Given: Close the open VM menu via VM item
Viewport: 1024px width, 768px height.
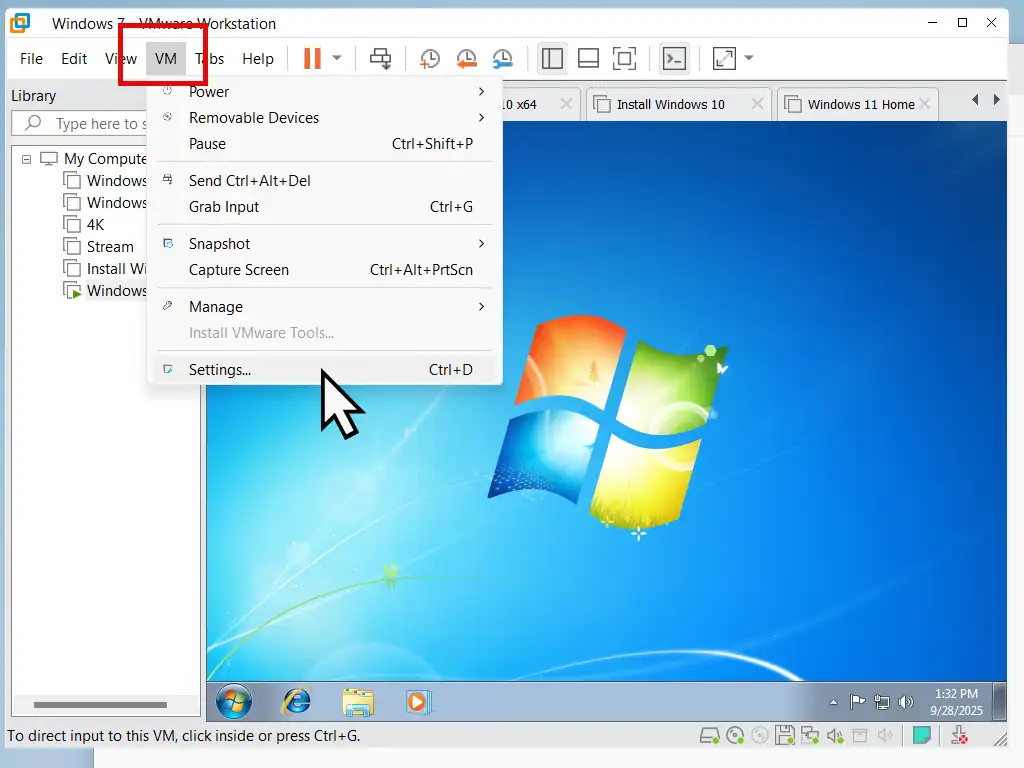Looking at the screenshot, I should coord(166,59).
